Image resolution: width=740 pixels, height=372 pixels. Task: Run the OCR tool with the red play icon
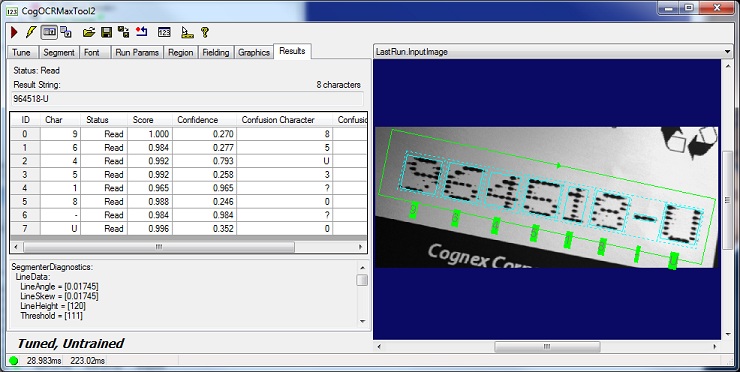point(14,32)
